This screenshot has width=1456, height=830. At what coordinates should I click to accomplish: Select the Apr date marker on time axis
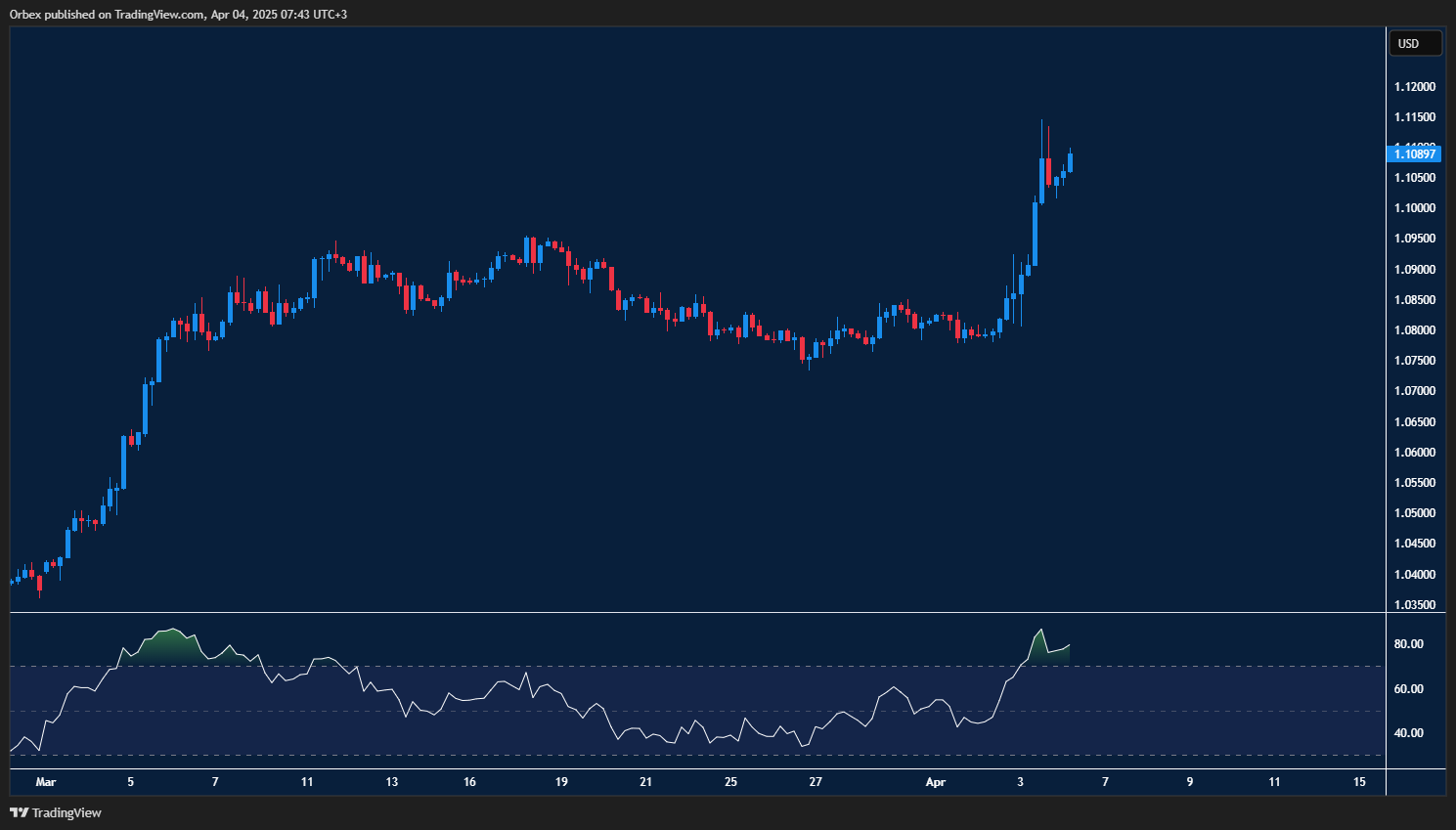(x=935, y=782)
